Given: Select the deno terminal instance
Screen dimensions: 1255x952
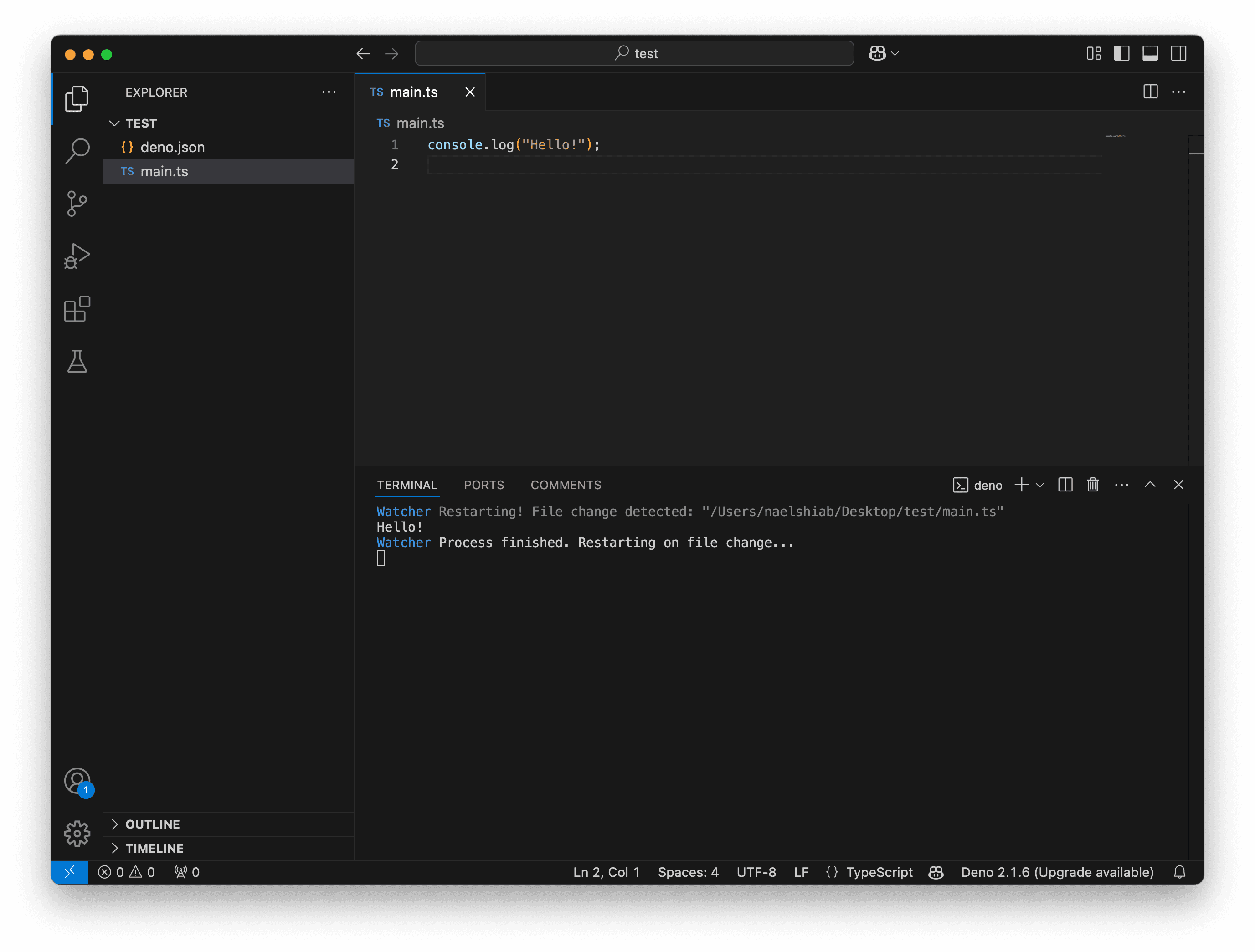Looking at the screenshot, I should [977, 485].
